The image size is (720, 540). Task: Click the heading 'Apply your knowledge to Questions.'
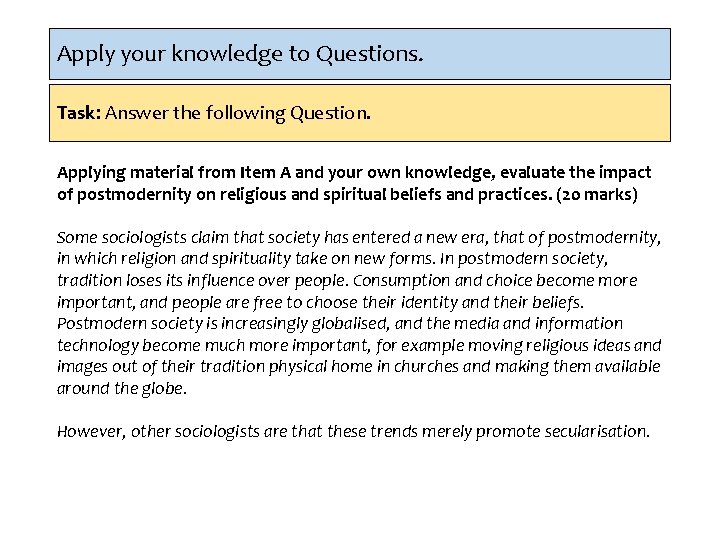[x=240, y=54]
